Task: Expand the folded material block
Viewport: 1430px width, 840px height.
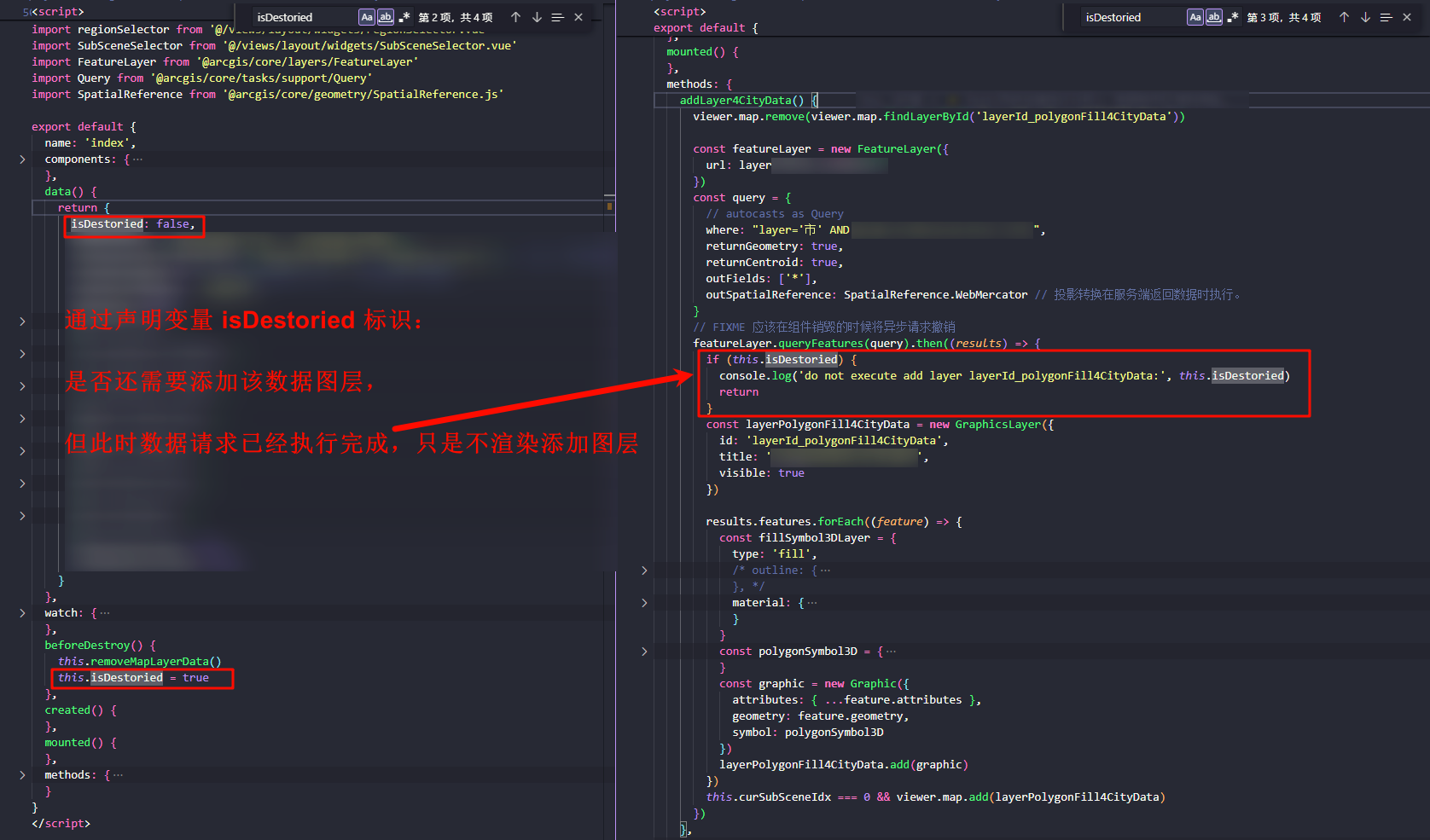Action: tap(644, 603)
